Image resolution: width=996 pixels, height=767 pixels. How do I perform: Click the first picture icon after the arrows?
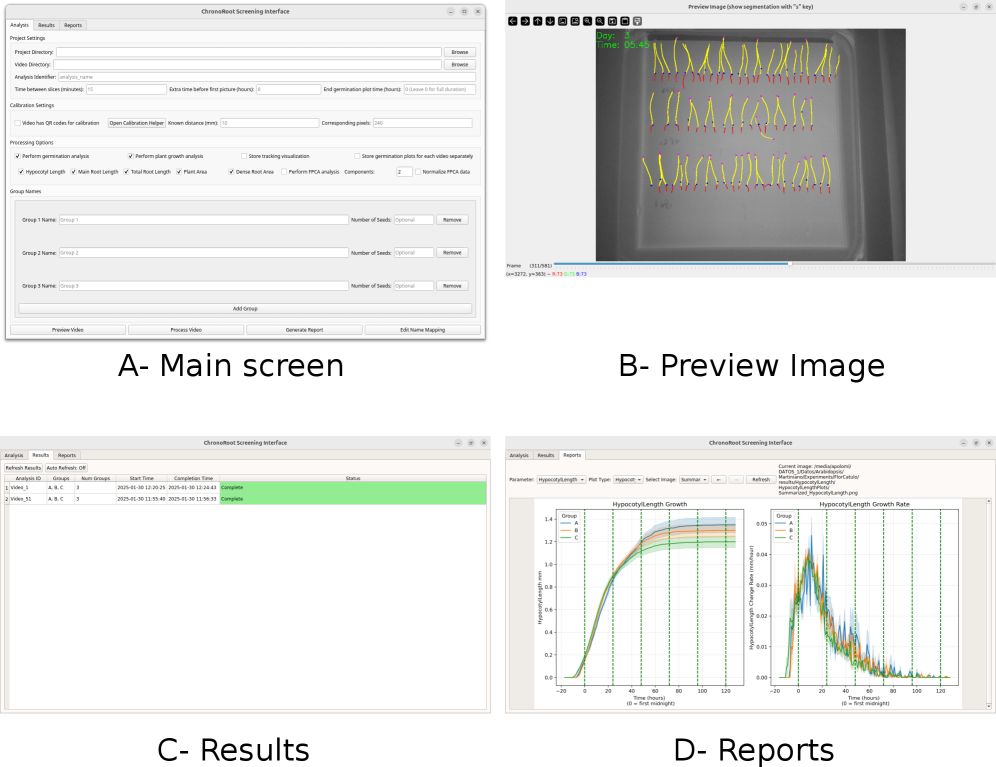click(x=563, y=21)
